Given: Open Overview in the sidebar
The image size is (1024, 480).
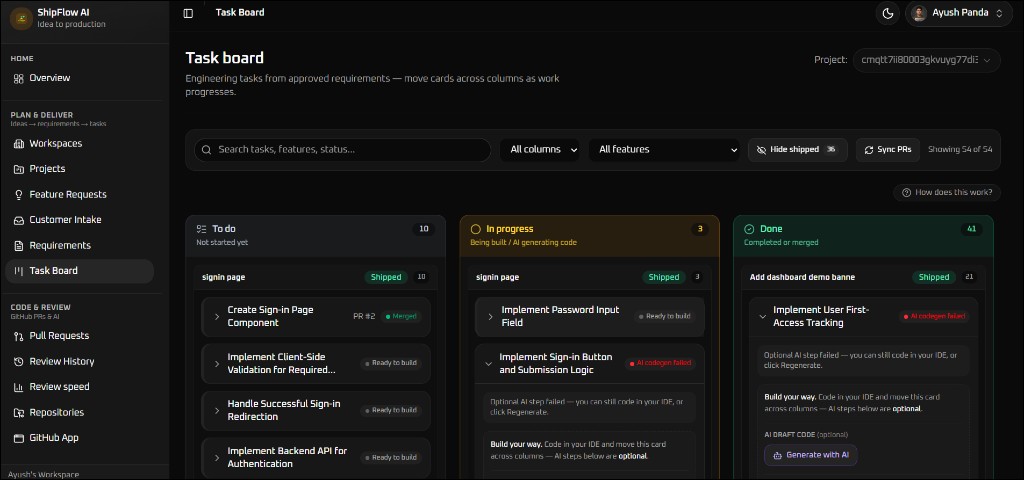Looking at the screenshot, I should tap(79, 78).
